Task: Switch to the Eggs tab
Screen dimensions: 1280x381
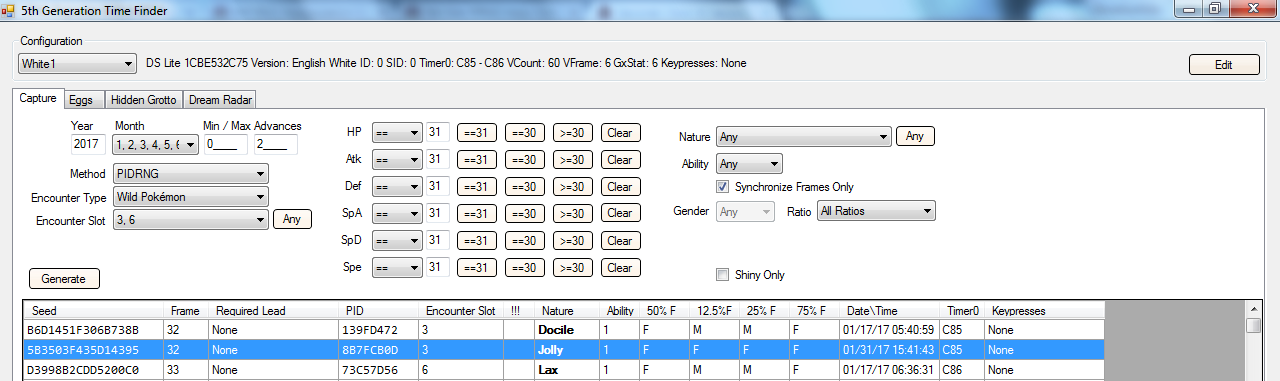Action: pyautogui.click(x=81, y=100)
